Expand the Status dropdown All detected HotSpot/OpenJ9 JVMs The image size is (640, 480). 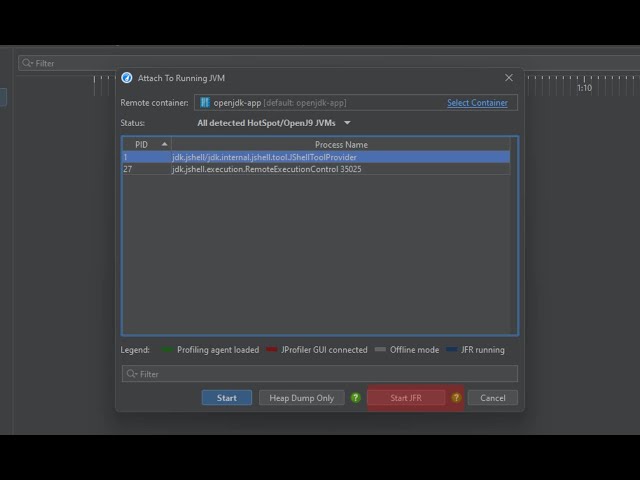click(274, 123)
